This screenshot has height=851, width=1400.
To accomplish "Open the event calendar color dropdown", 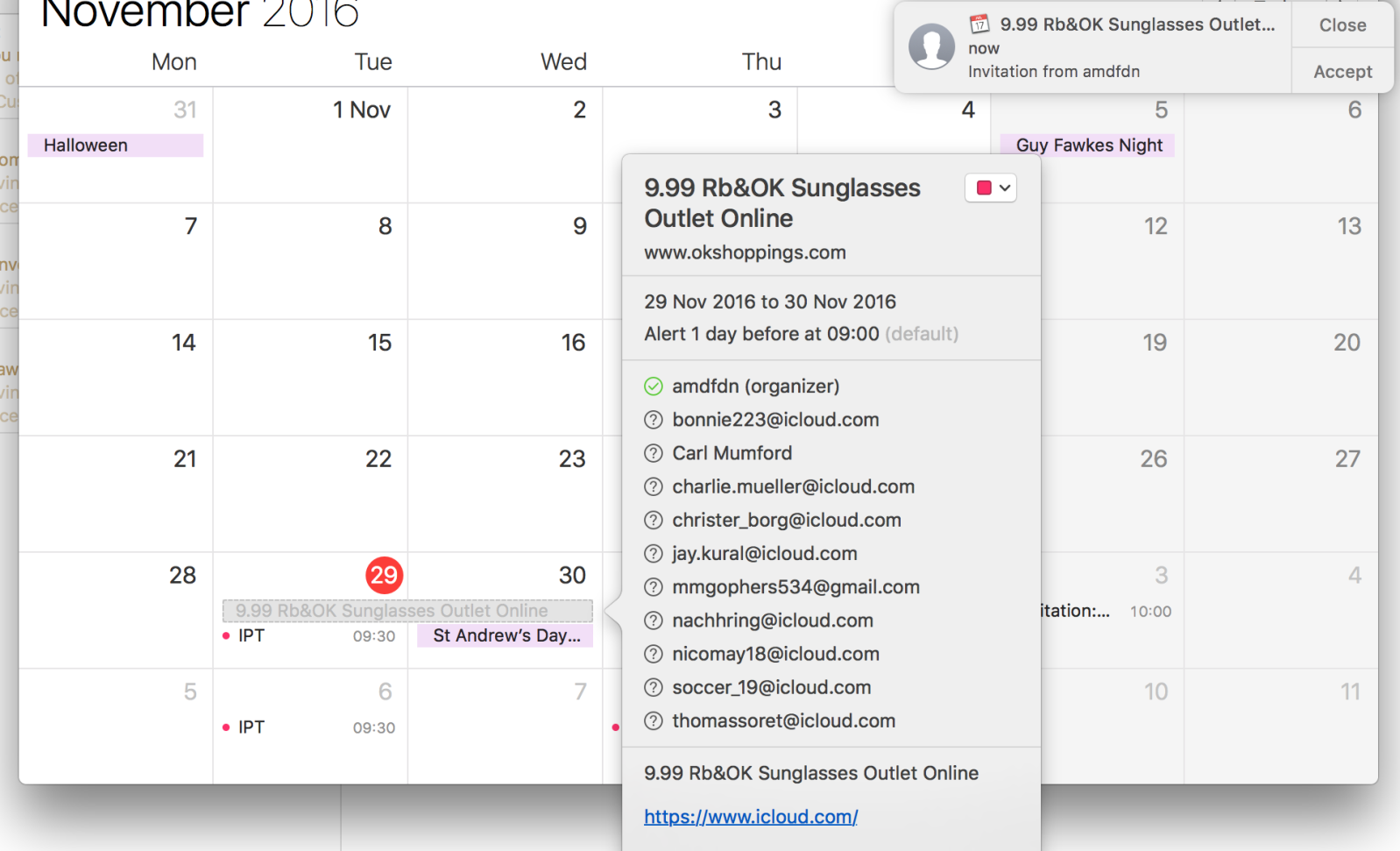I will (991, 188).
